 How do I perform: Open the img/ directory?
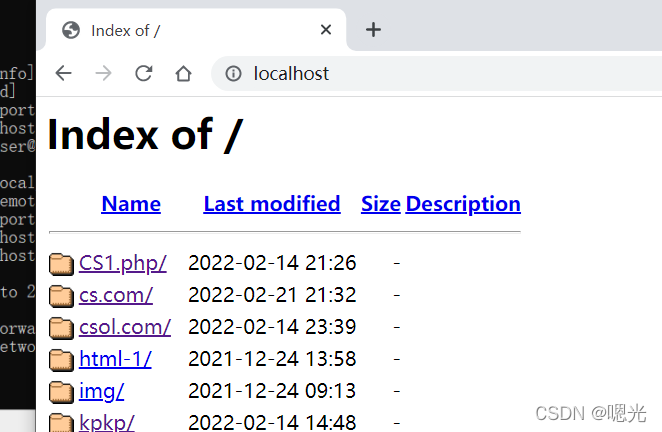[x=101, y=391]
